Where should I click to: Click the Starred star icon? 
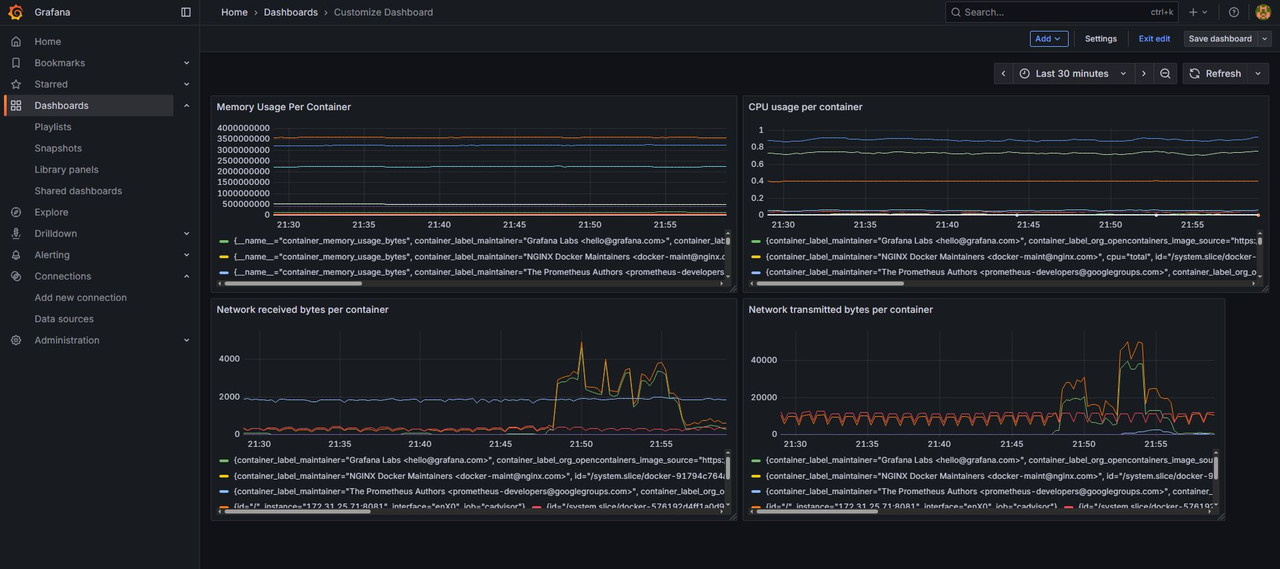pos(15,84)
